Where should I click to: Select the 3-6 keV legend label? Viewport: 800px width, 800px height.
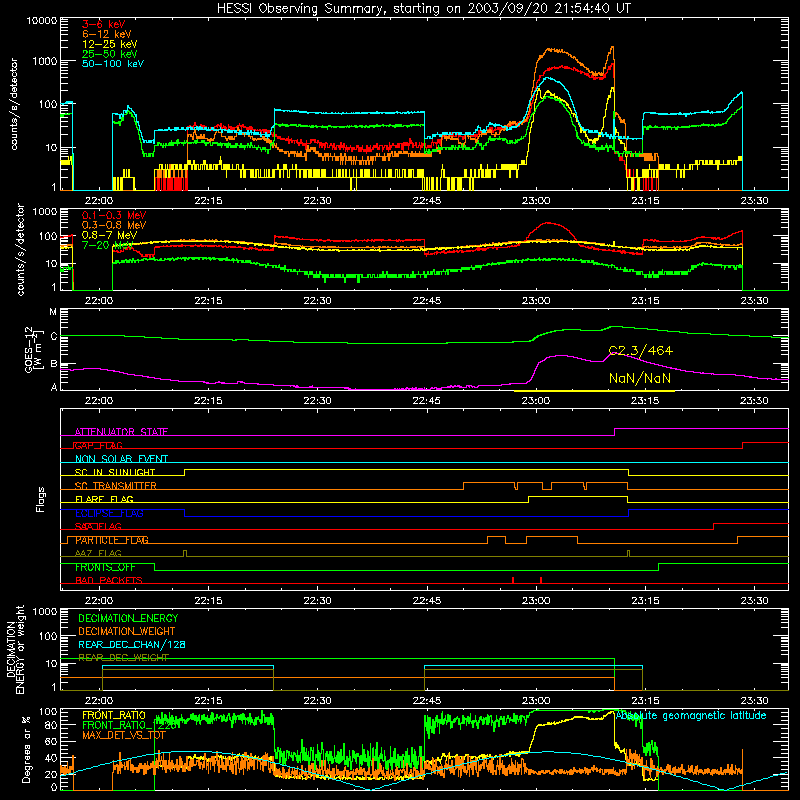click(104, 24)
